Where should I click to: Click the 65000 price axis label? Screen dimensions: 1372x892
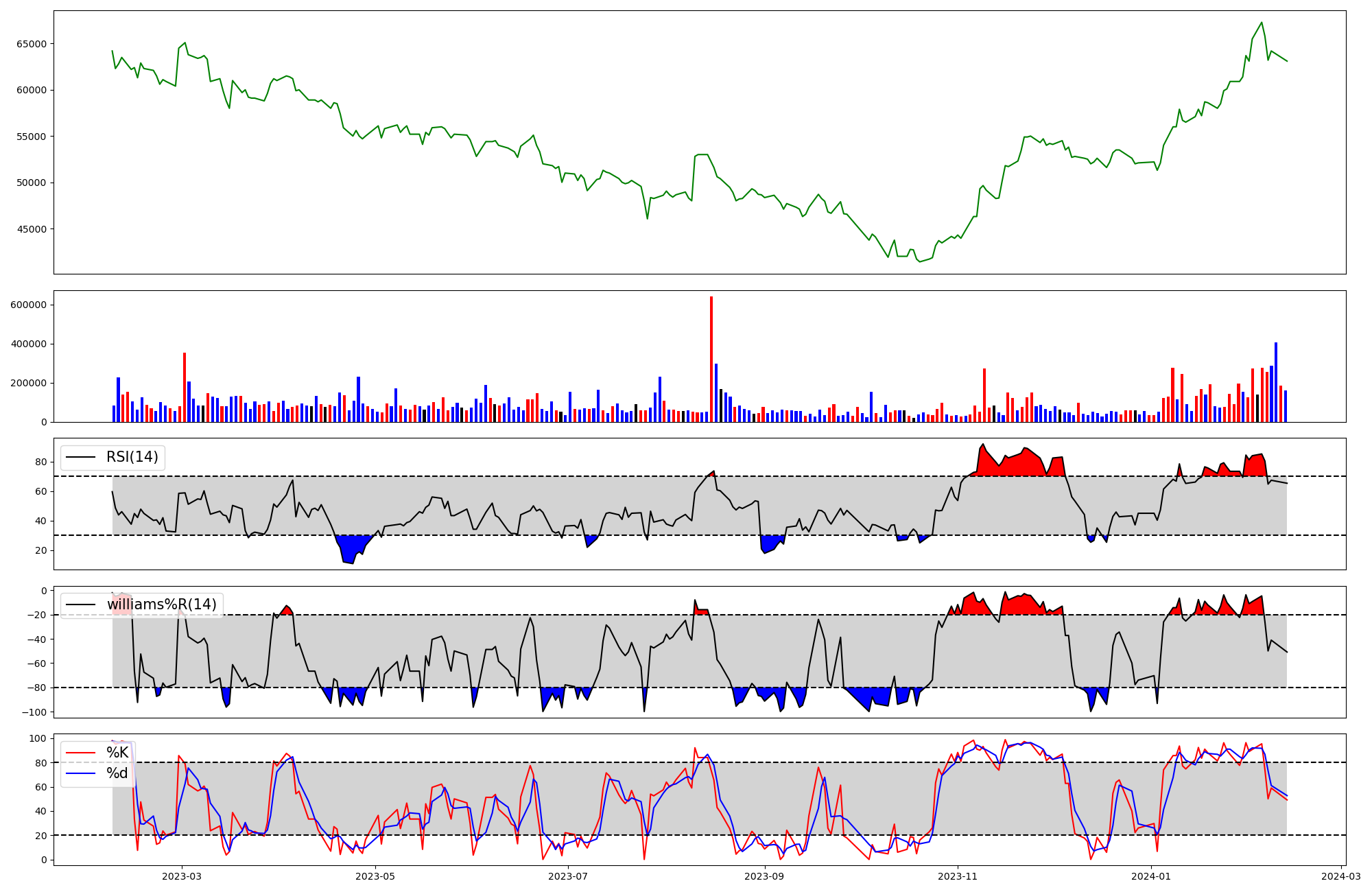(x=32, y=44)
